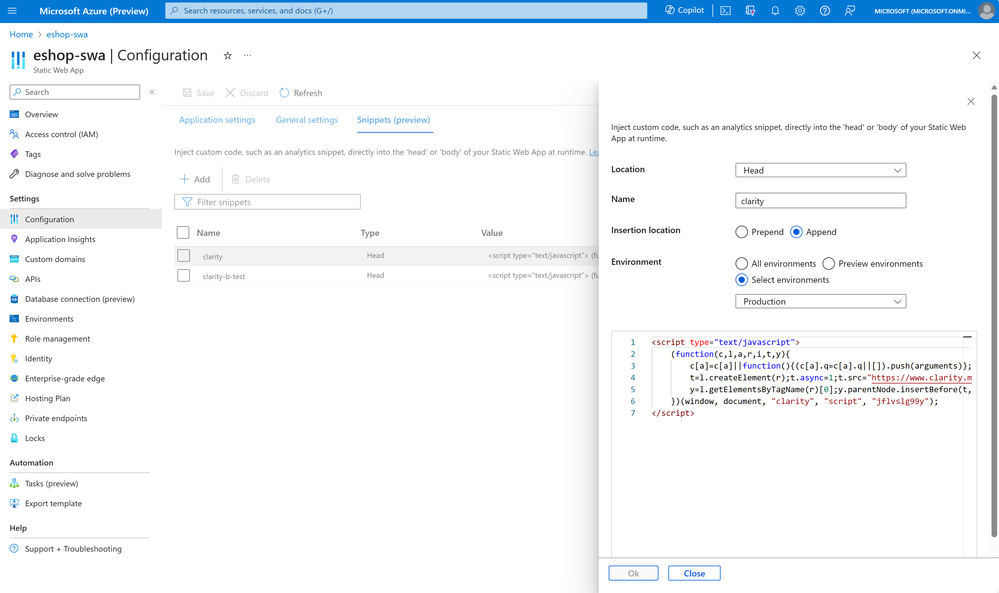Open Enterprise-grade edge

point(64,378)
